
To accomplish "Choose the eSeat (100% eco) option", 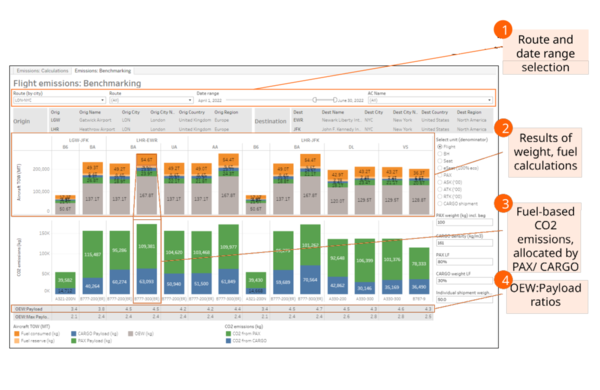I will (x=440, y=168).
